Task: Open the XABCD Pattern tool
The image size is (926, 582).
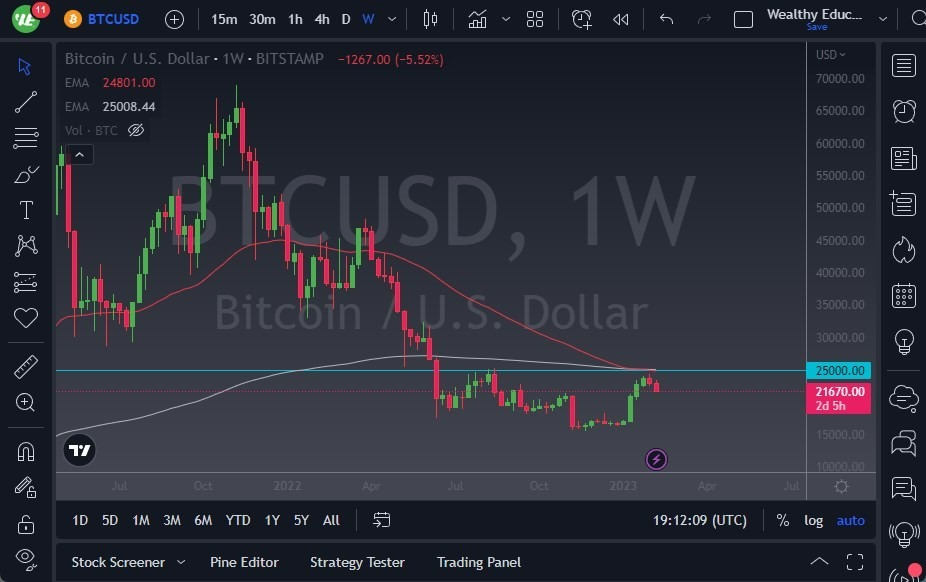Action: pyautogui.click(x=25, y=246)
